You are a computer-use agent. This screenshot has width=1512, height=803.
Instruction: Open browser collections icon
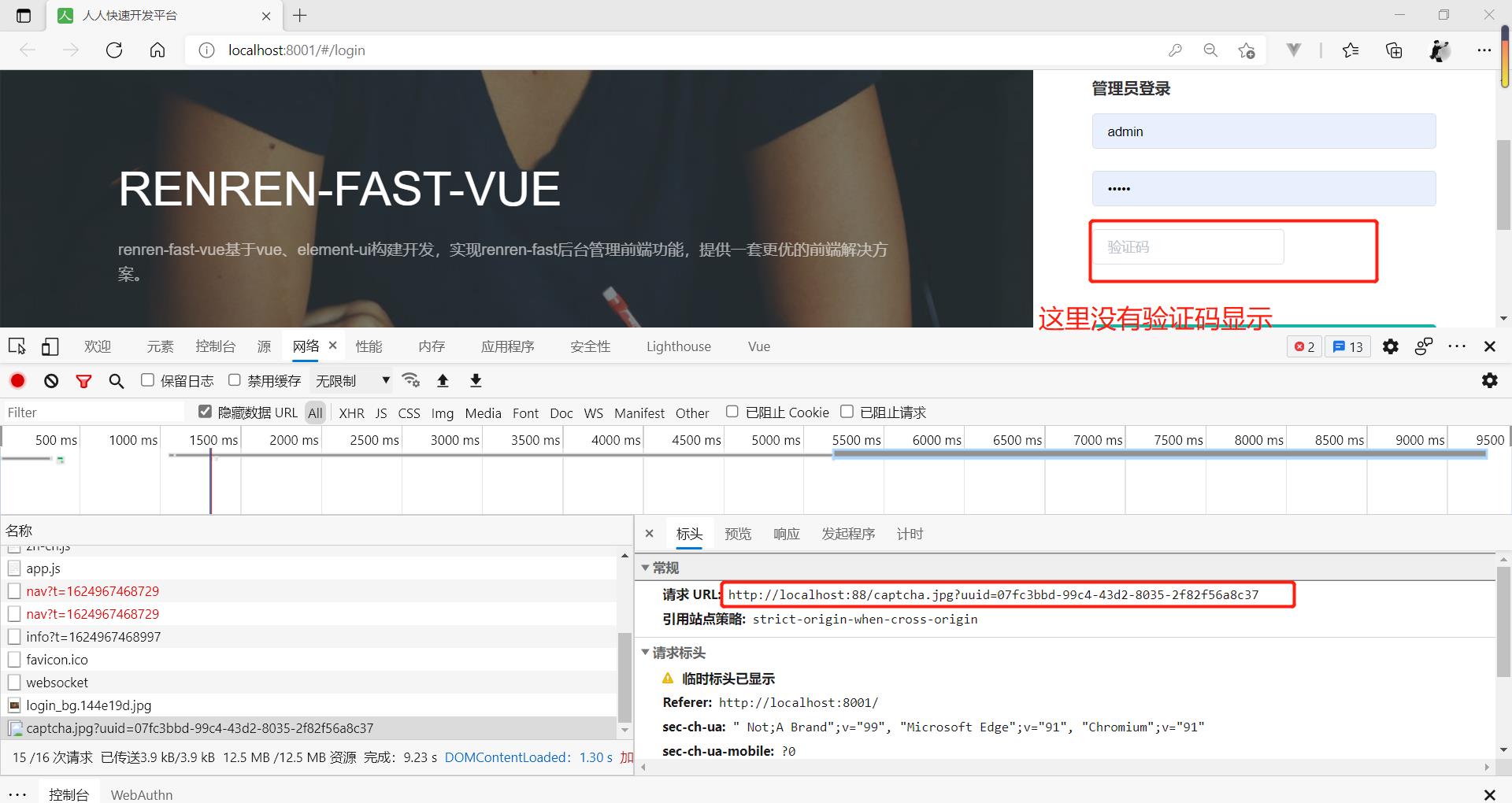pos(1394,50)
